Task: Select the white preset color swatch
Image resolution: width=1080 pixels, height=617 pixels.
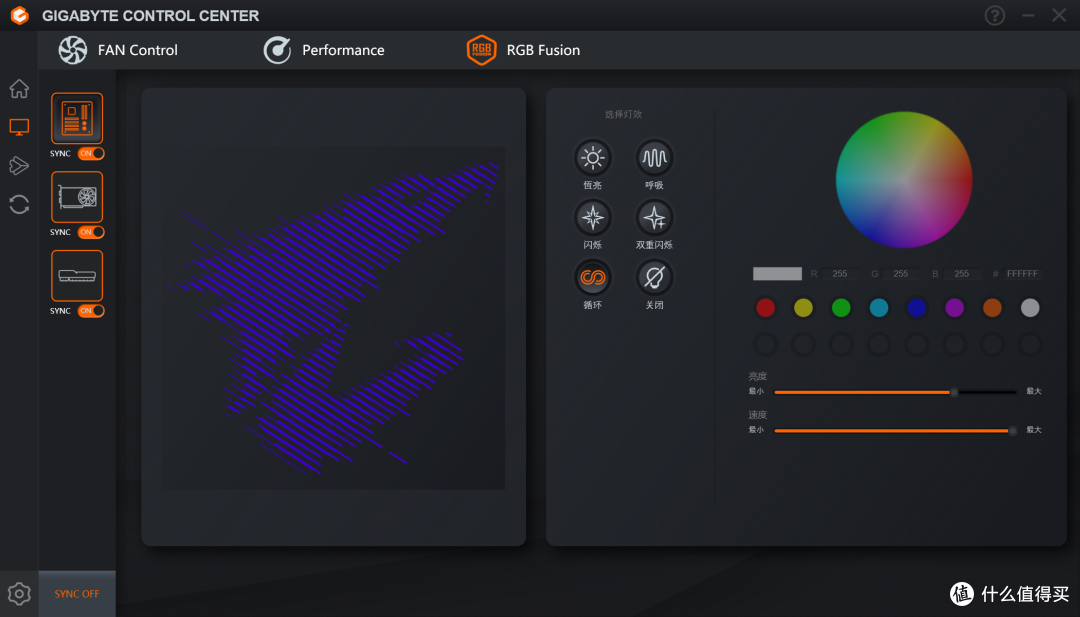Action: [x=1030, y=308]
